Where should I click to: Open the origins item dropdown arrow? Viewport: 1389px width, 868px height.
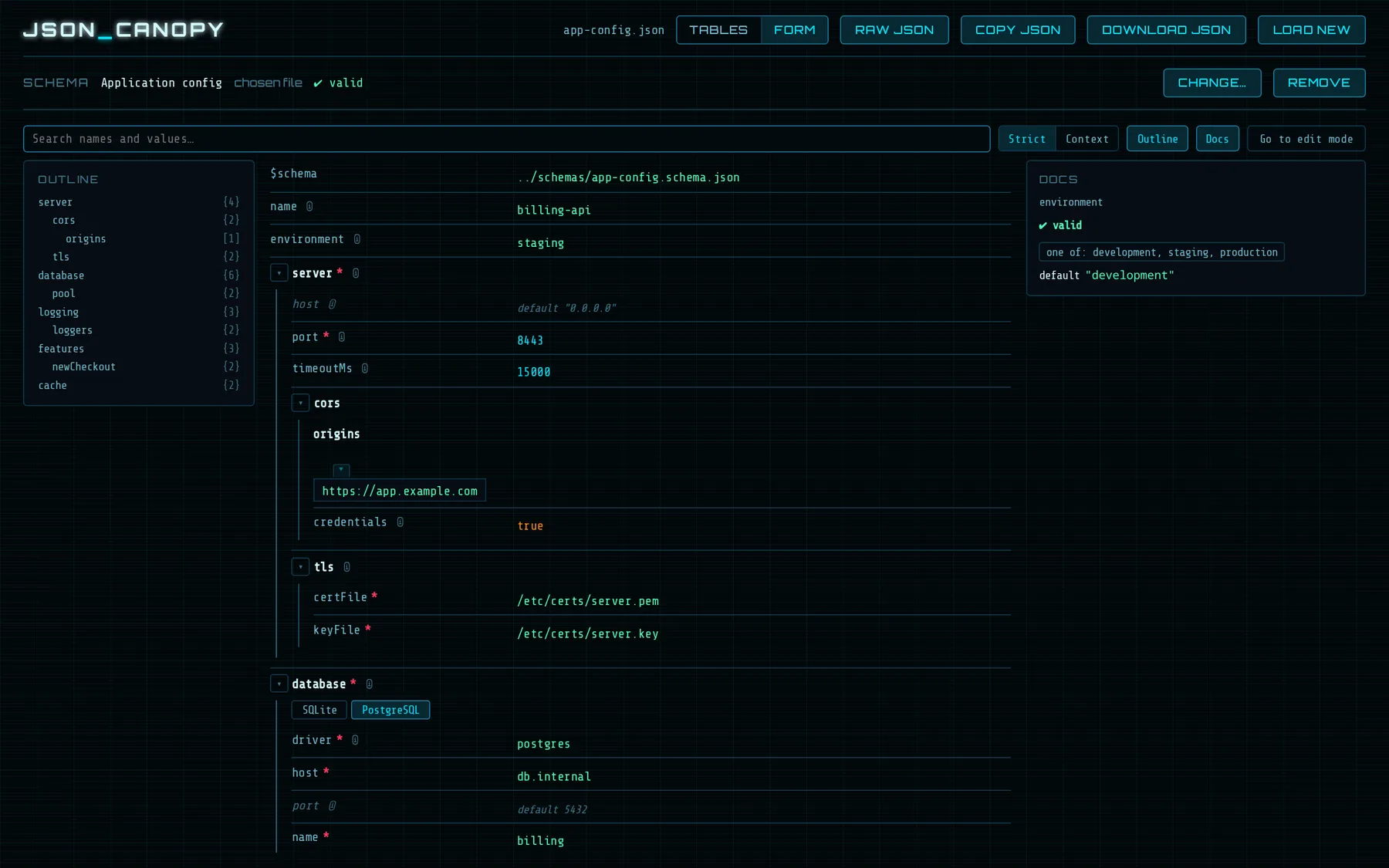341,470
